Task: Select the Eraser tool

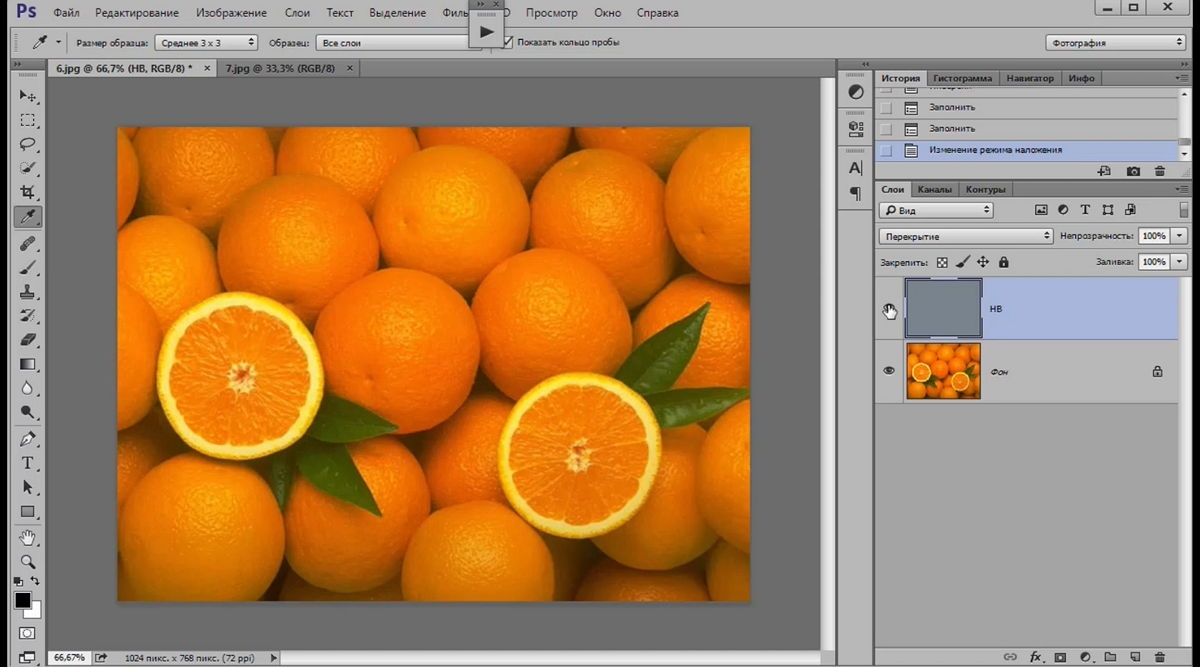Action: click(x=27, y=340)
